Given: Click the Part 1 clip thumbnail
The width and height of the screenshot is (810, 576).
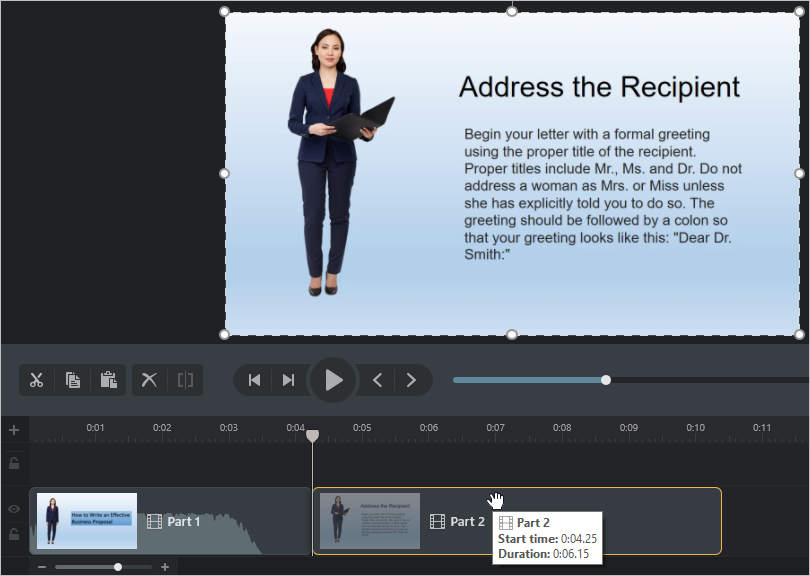Looking at the screenshot, I should pos(87,521).
